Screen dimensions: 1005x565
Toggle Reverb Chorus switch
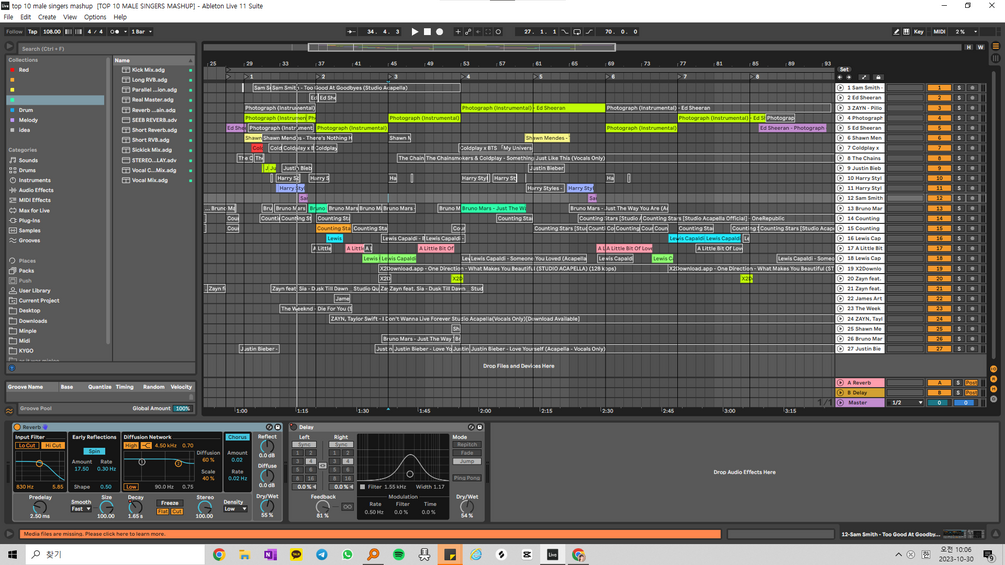point(237,437)
